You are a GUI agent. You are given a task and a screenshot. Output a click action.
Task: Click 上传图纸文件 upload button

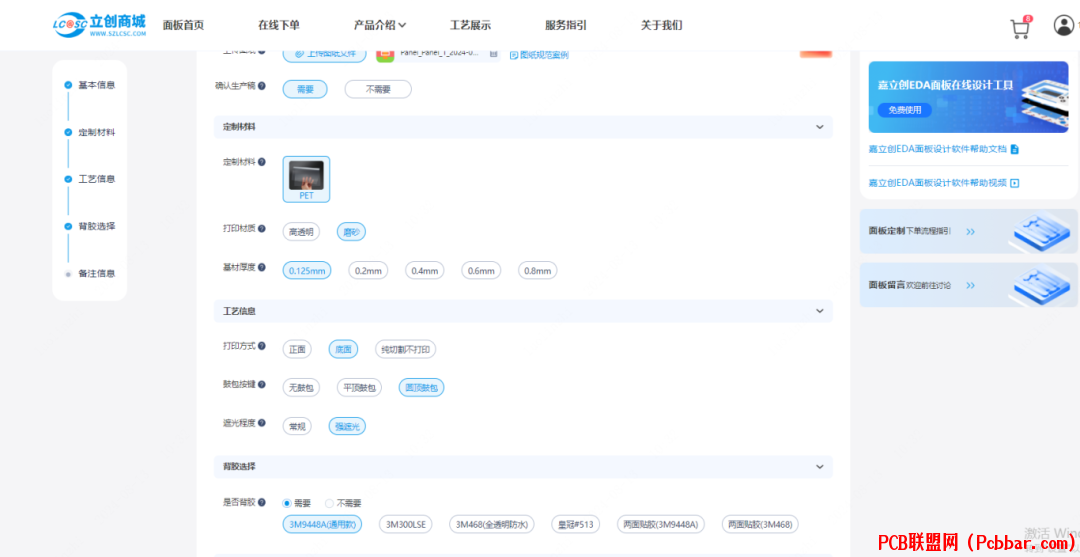point(324,54)
